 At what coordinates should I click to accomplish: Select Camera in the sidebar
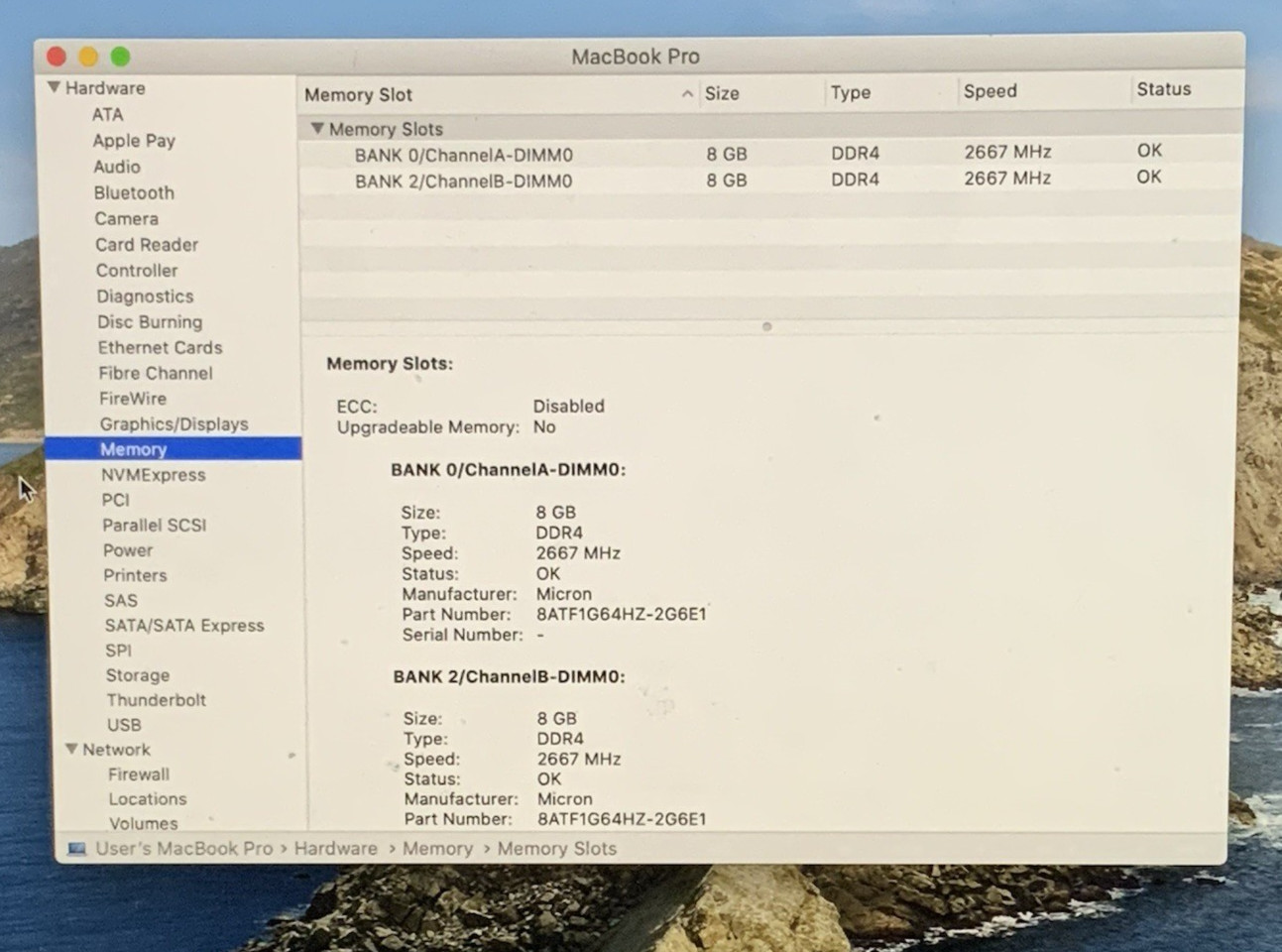pos(126,218)
